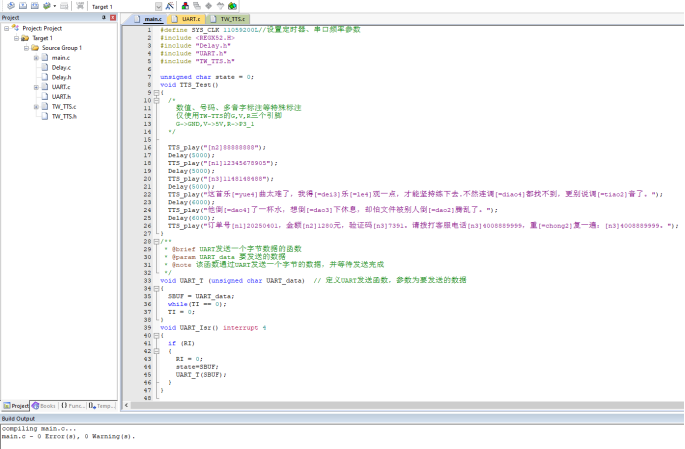Image resolution: width=685 pixels, height=449 pixels.
Task: Fold the doc comment at line 28
Action: point(156,242)
